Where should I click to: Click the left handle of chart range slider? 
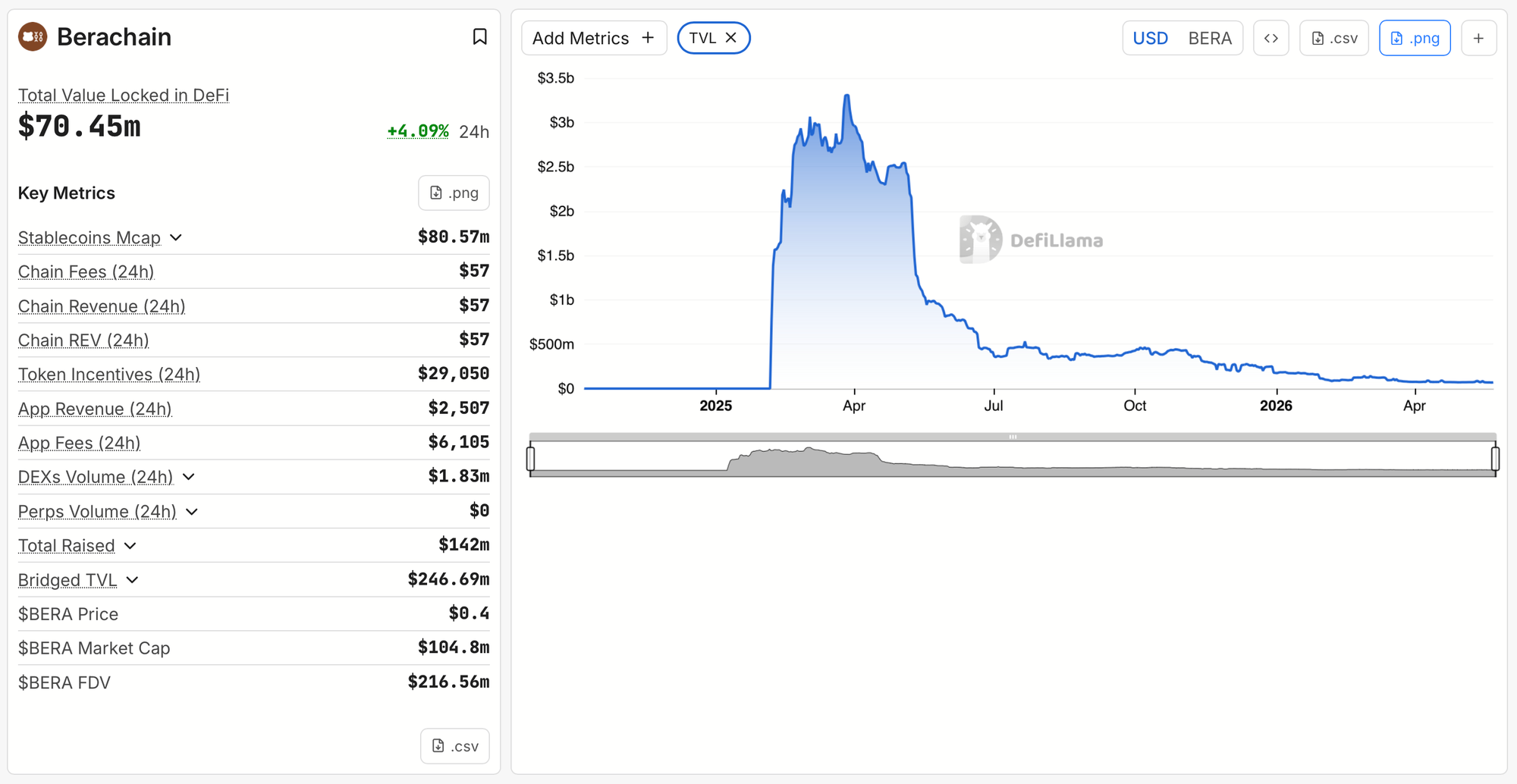[531, 458]
